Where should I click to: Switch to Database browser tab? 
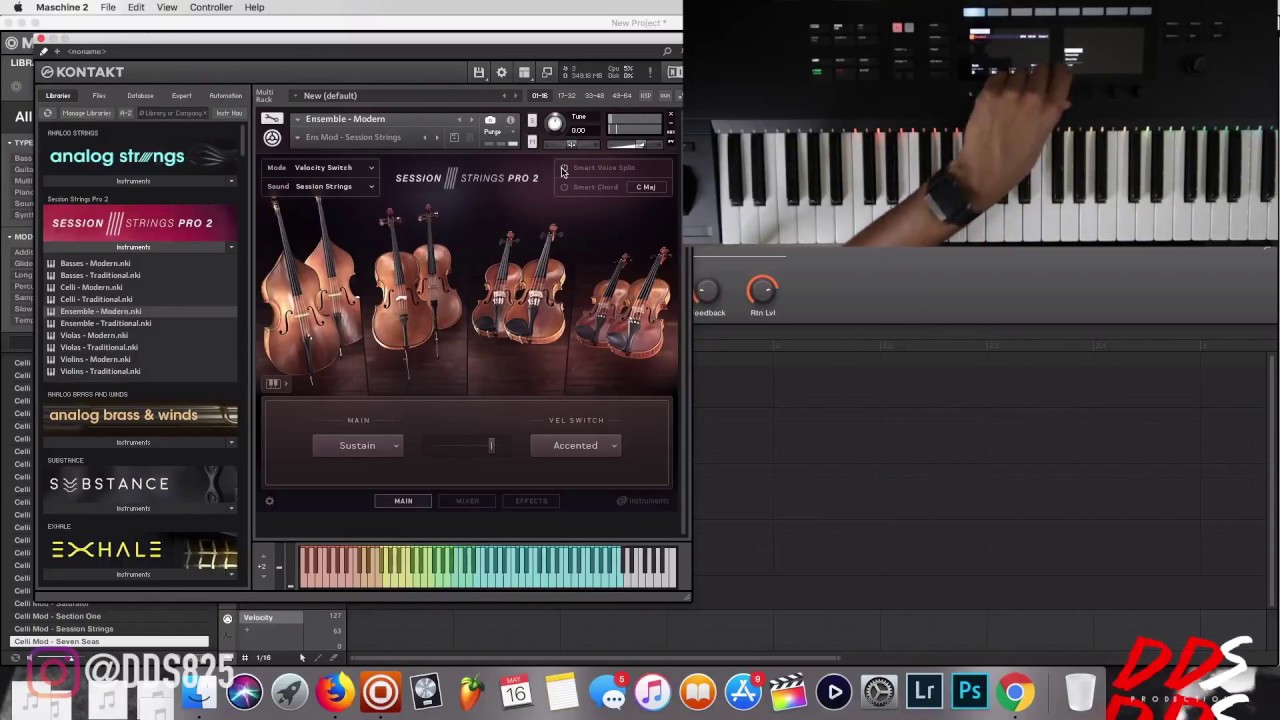pos(140,96)
